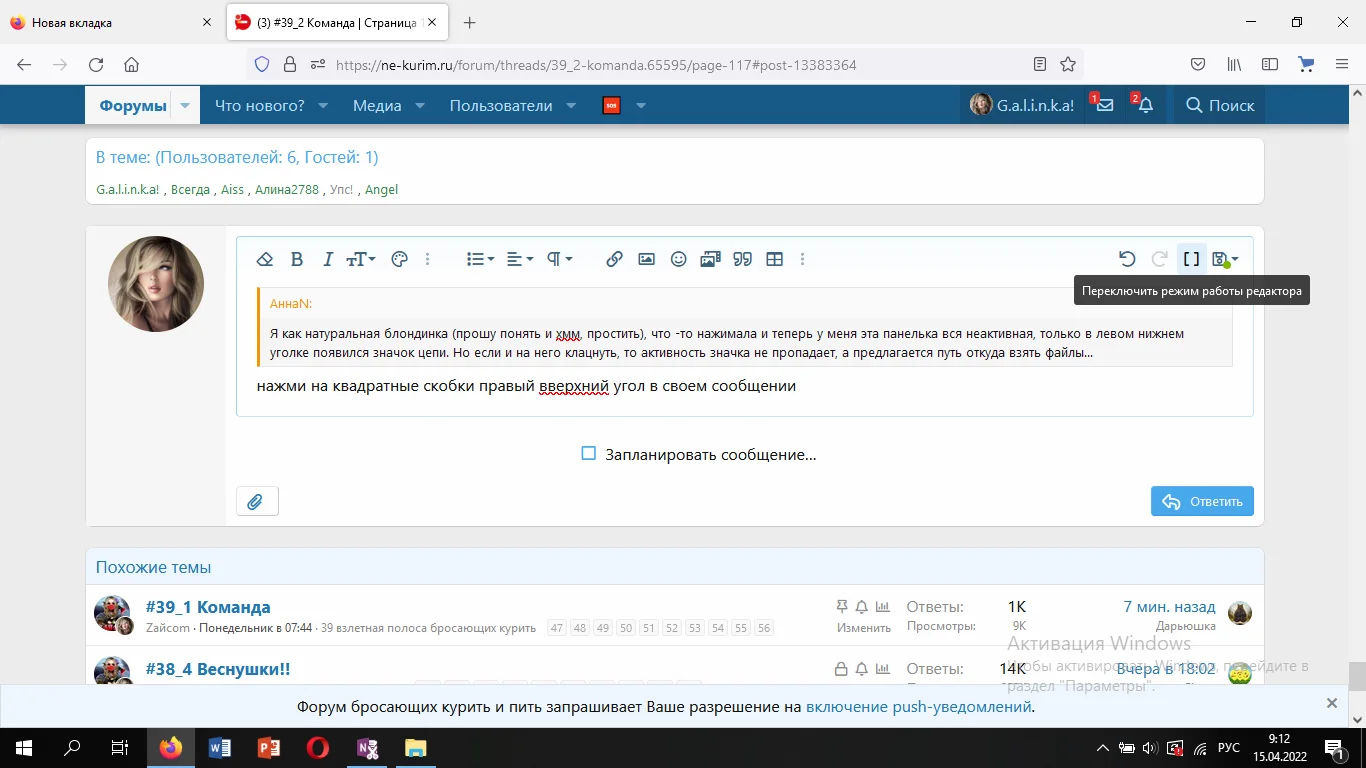Open the text alignment dropdown
Screen dimensions: 1366x768
point(520,259)
